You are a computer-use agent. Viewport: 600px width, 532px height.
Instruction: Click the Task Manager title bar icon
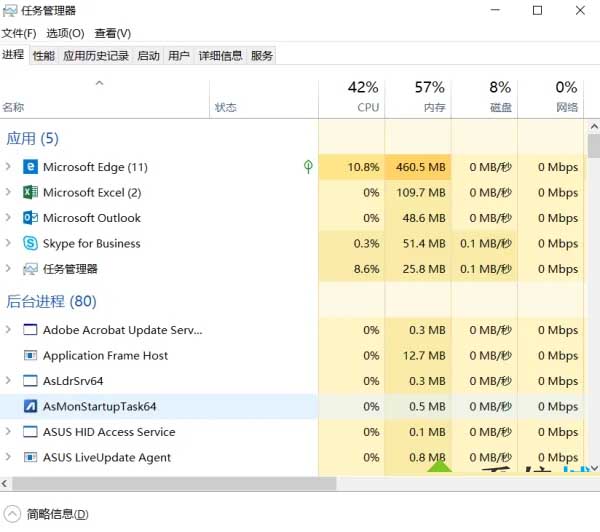point(10,10)
